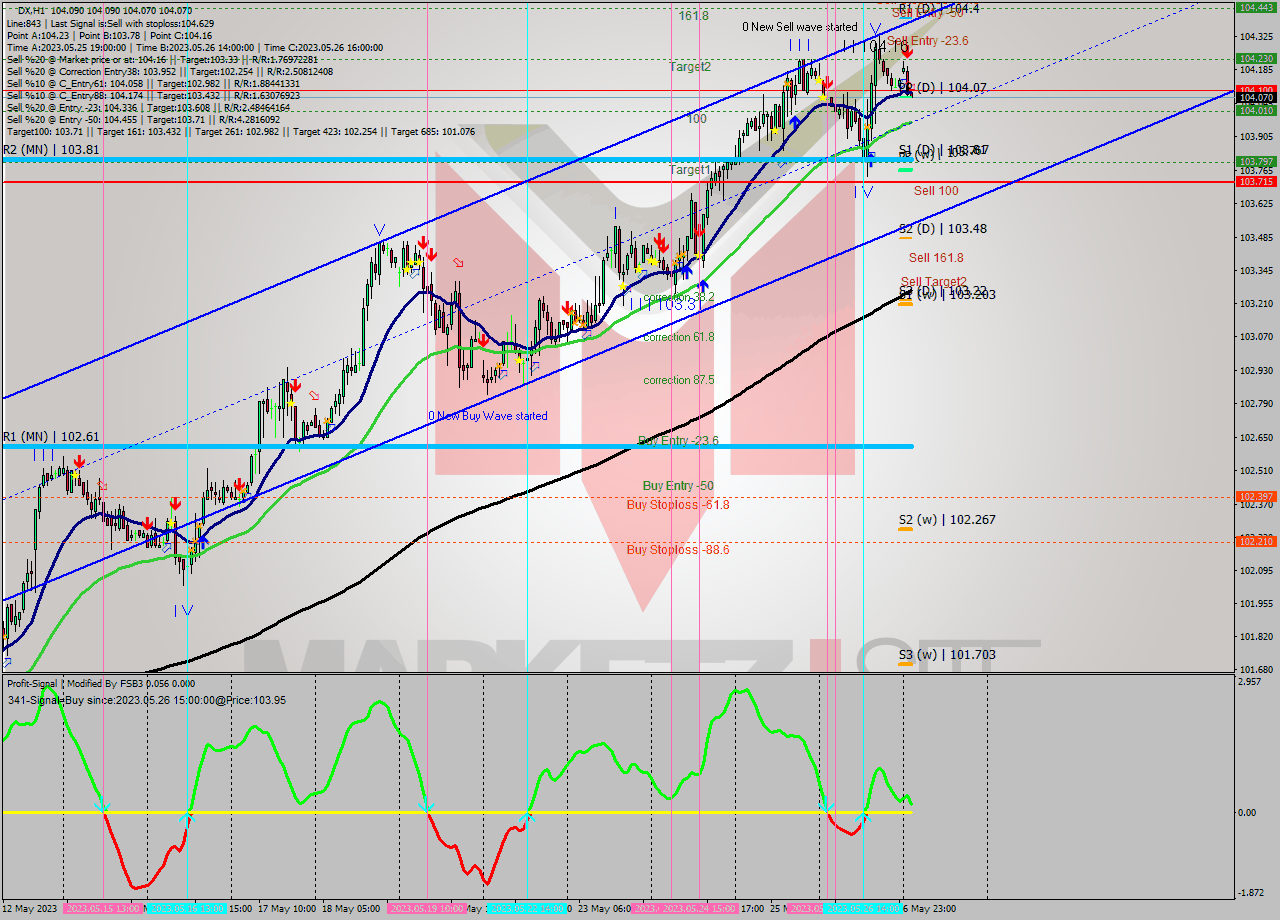Click the green '161.8' Fibonacci label
The height and width of the screenshot is (920, 1280).
694,16
